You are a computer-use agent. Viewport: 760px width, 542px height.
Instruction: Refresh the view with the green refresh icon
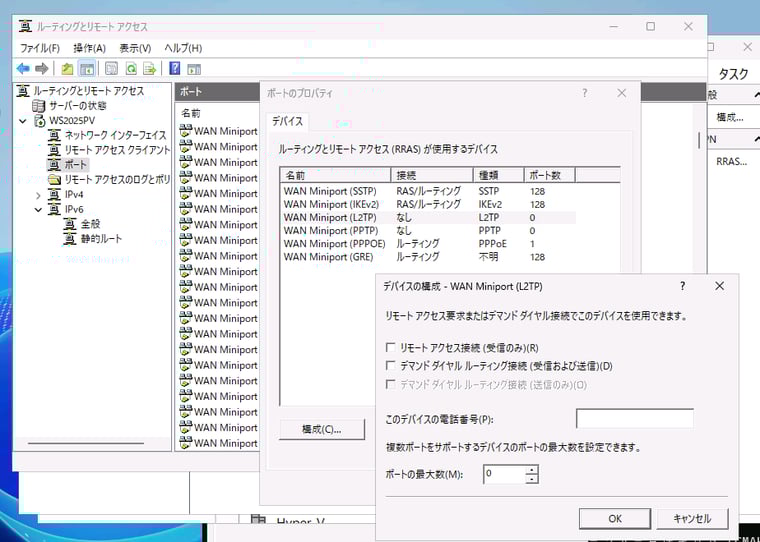click(x=131, y=69)
